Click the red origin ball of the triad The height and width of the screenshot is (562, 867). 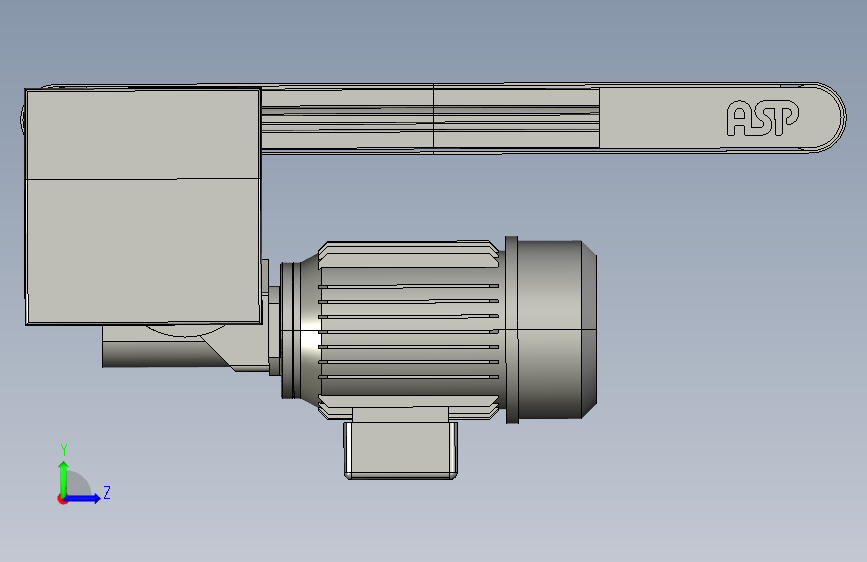pos(62,499)
